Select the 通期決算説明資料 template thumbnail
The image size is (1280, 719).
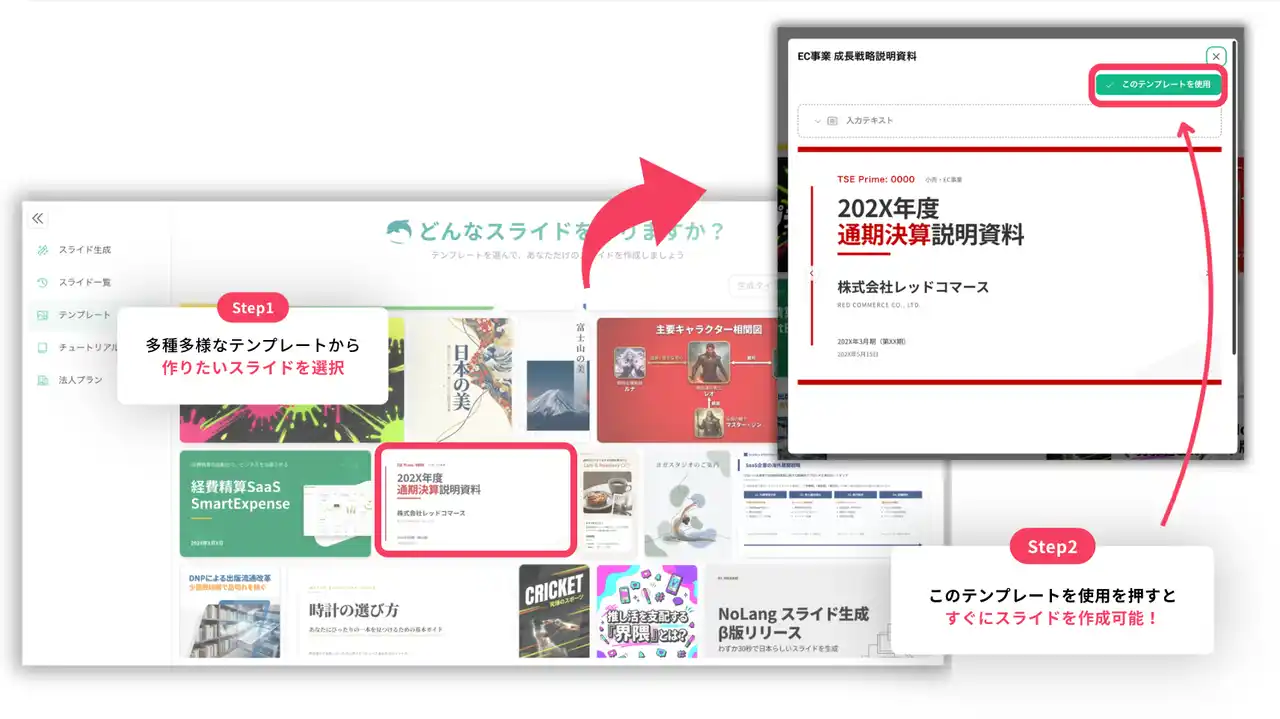(x=475, y=500)
